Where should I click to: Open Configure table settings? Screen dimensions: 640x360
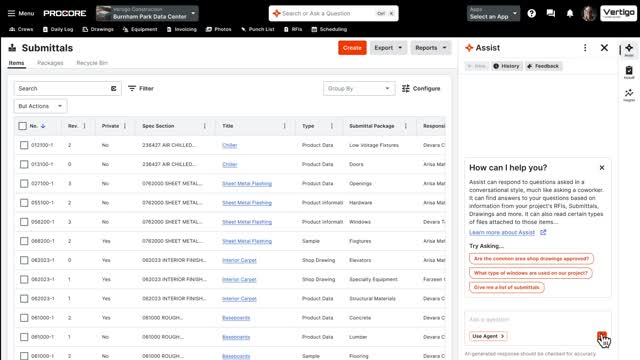(421, 89)
